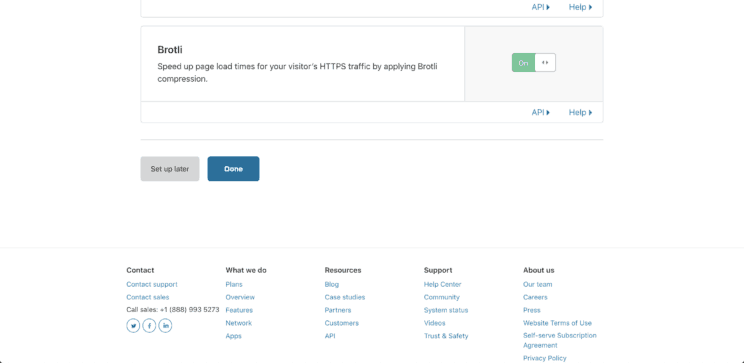The width and height of the screenshot is (744, 363).
Task: Select the Brotli compression description text
Action: (298, 73)
